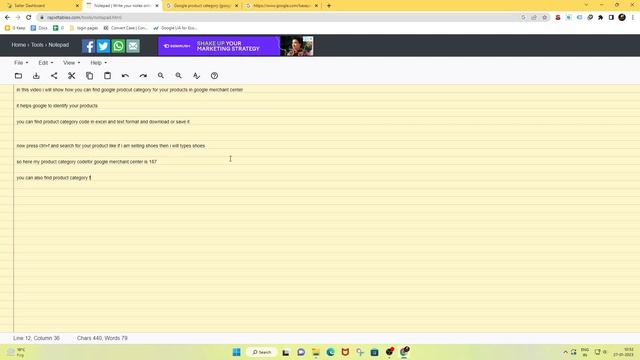Open the Edit menu dropdown
Viewport: 640px width, 360px height.
click(46, 63)
